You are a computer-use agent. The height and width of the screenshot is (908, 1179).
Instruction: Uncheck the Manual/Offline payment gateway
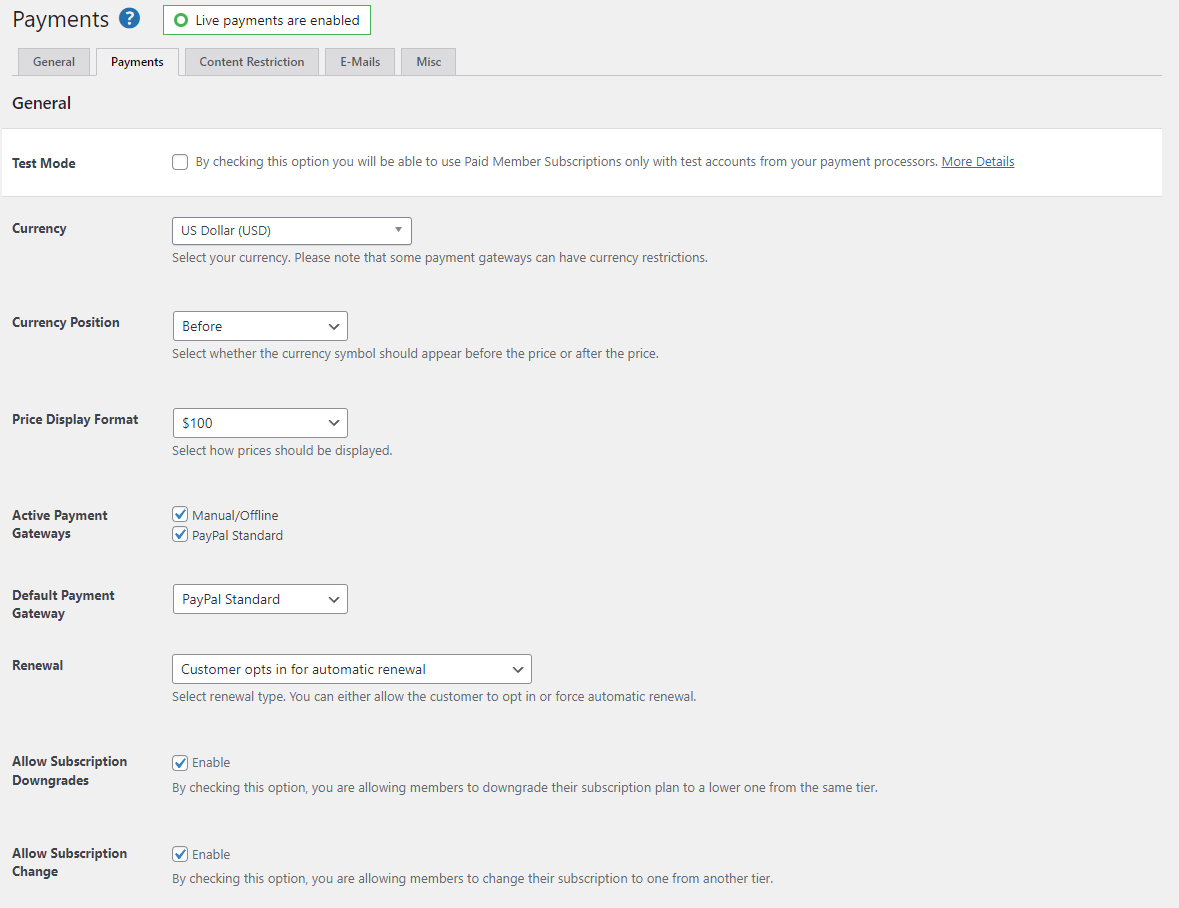(180, 515)
